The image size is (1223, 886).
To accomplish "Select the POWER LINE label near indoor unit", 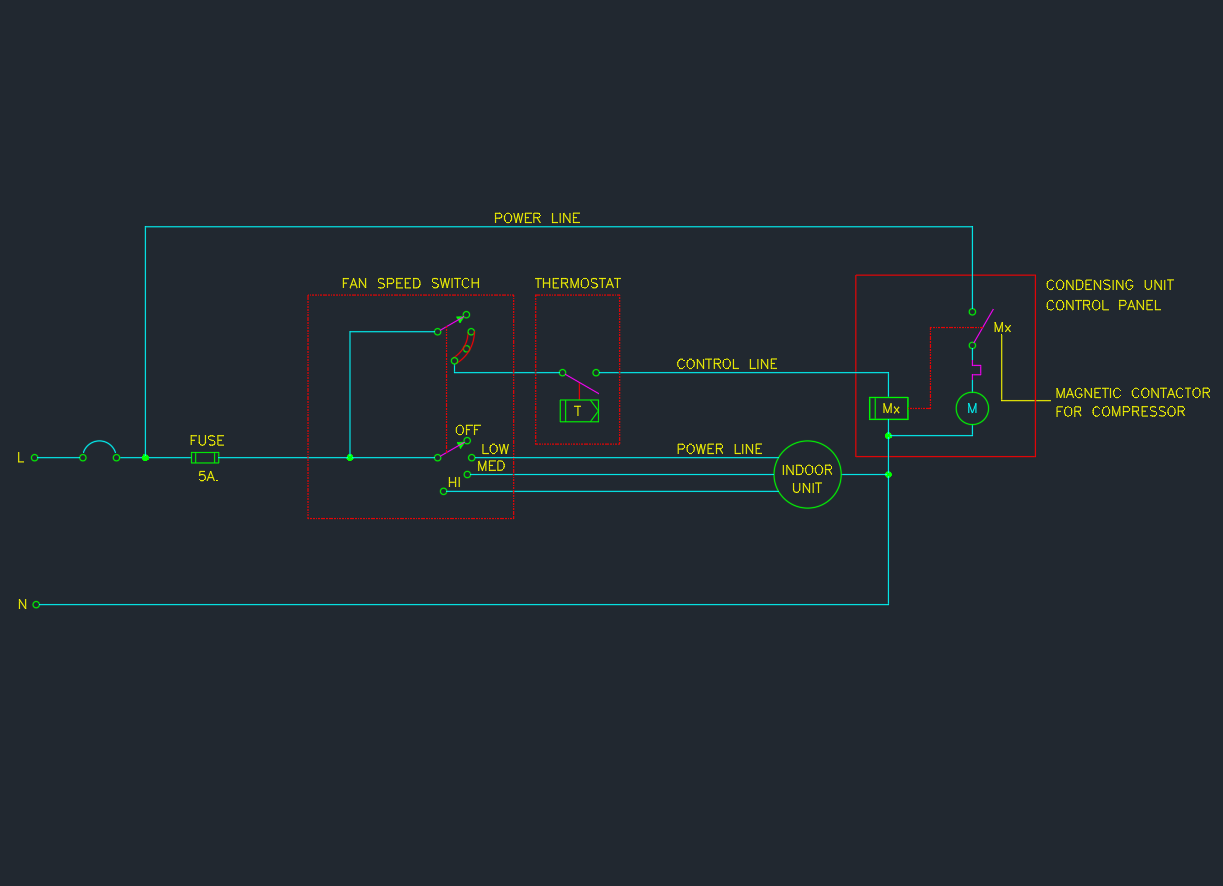I will click(x=719, y=449).
